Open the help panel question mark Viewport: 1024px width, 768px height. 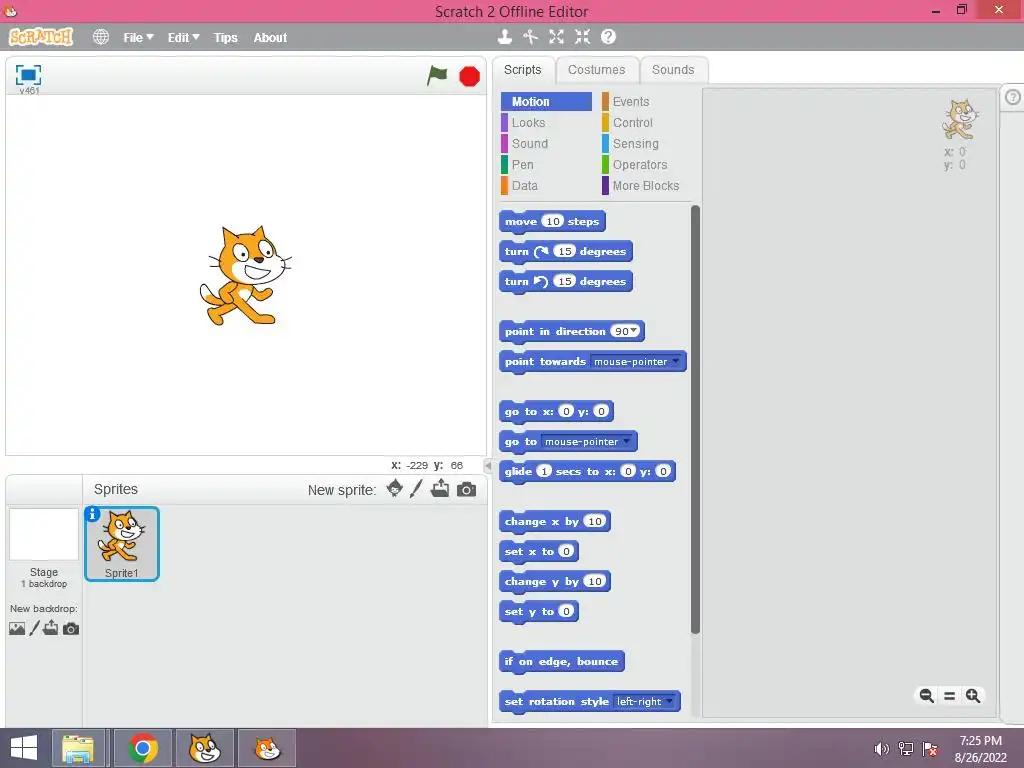point(1012,97)
